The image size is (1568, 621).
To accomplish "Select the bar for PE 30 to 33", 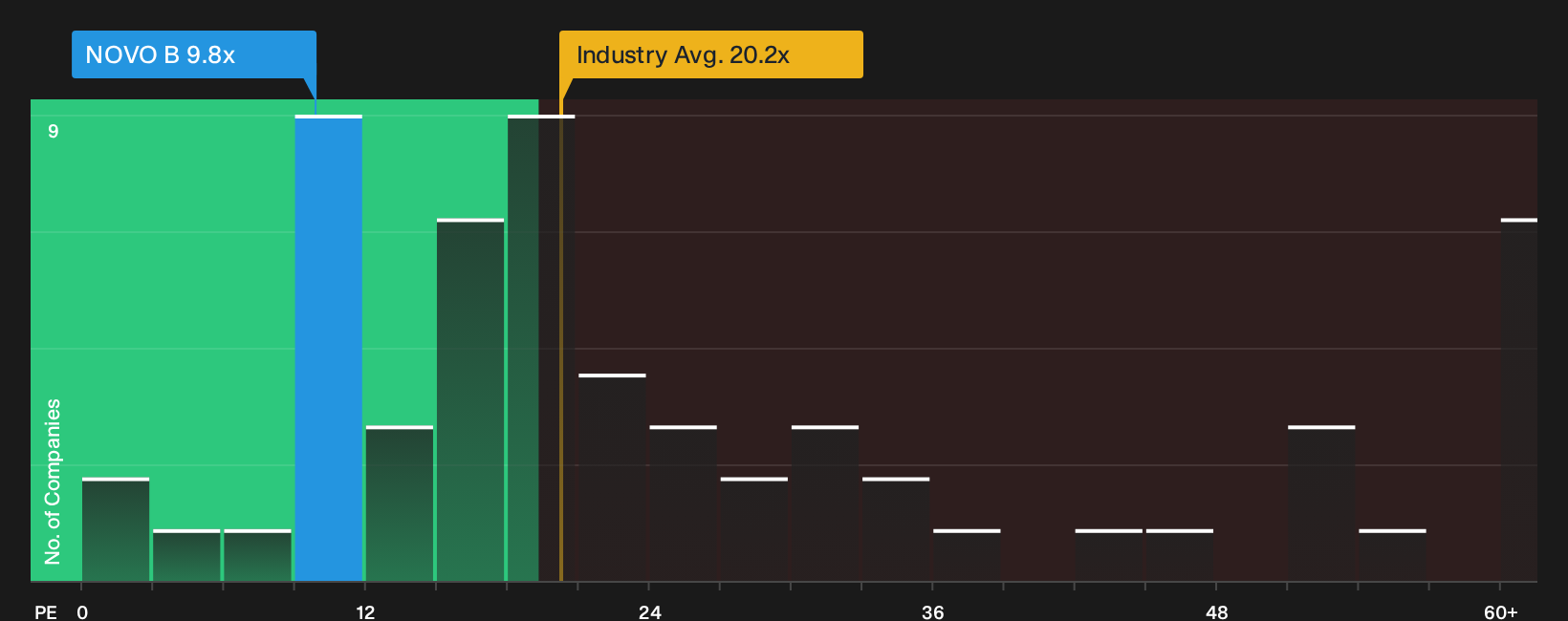I will coord(825,504).
